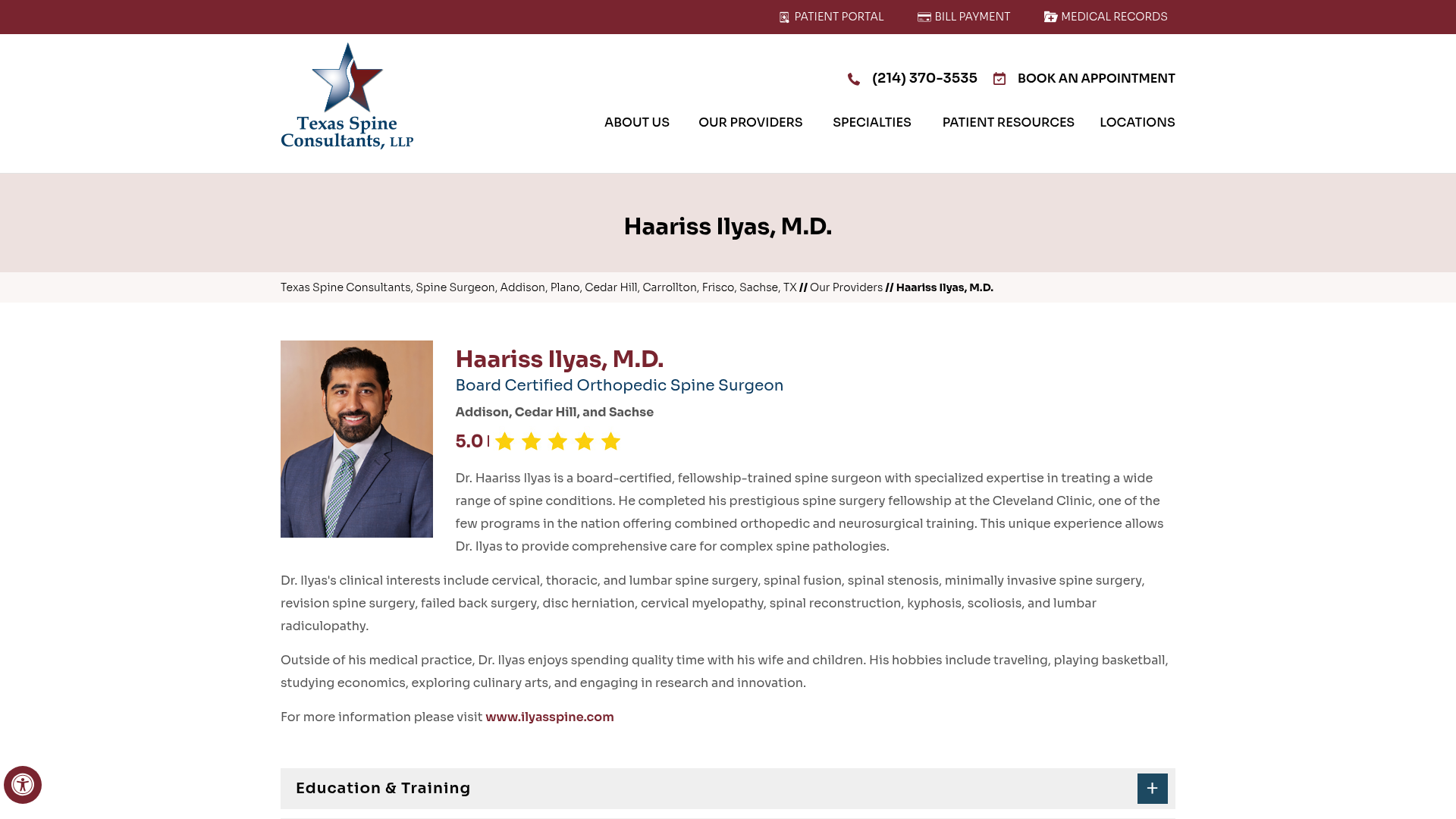Call the (214) 370-3535 number
The image size is (1456, 819).
pos(924,78)
